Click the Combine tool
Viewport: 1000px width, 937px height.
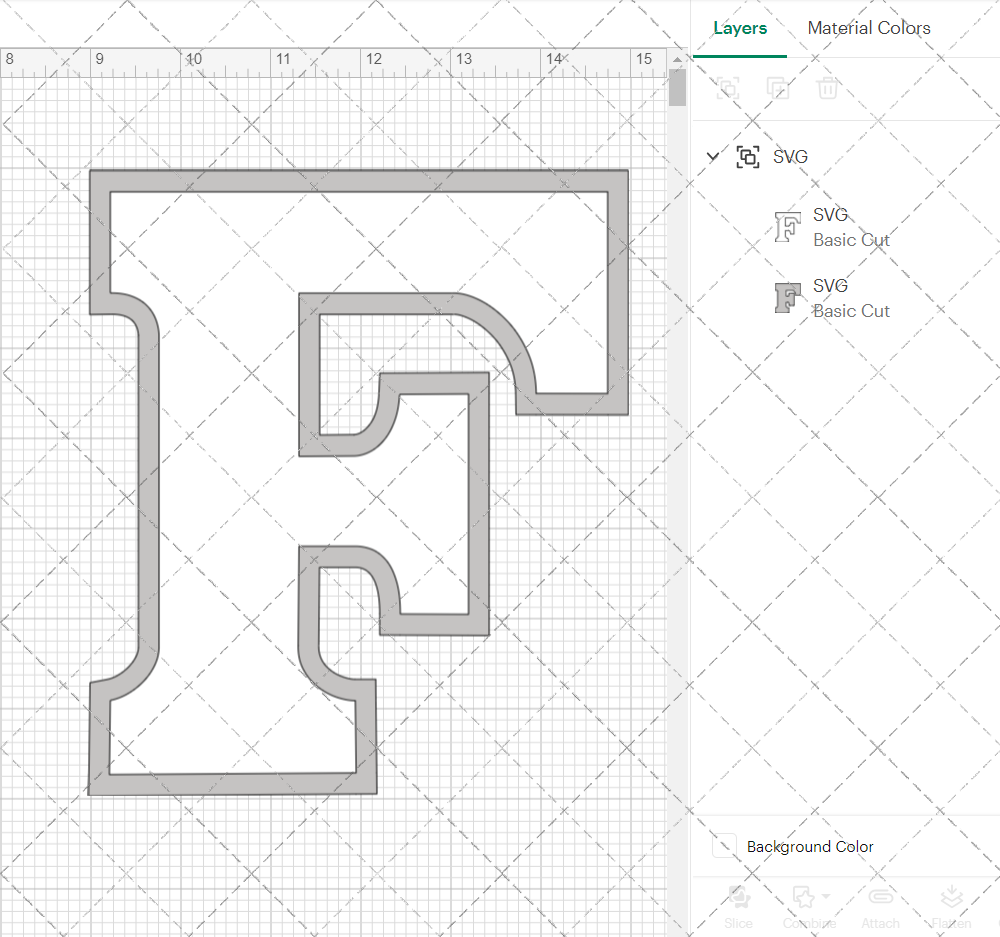click(x=809, y=906)
